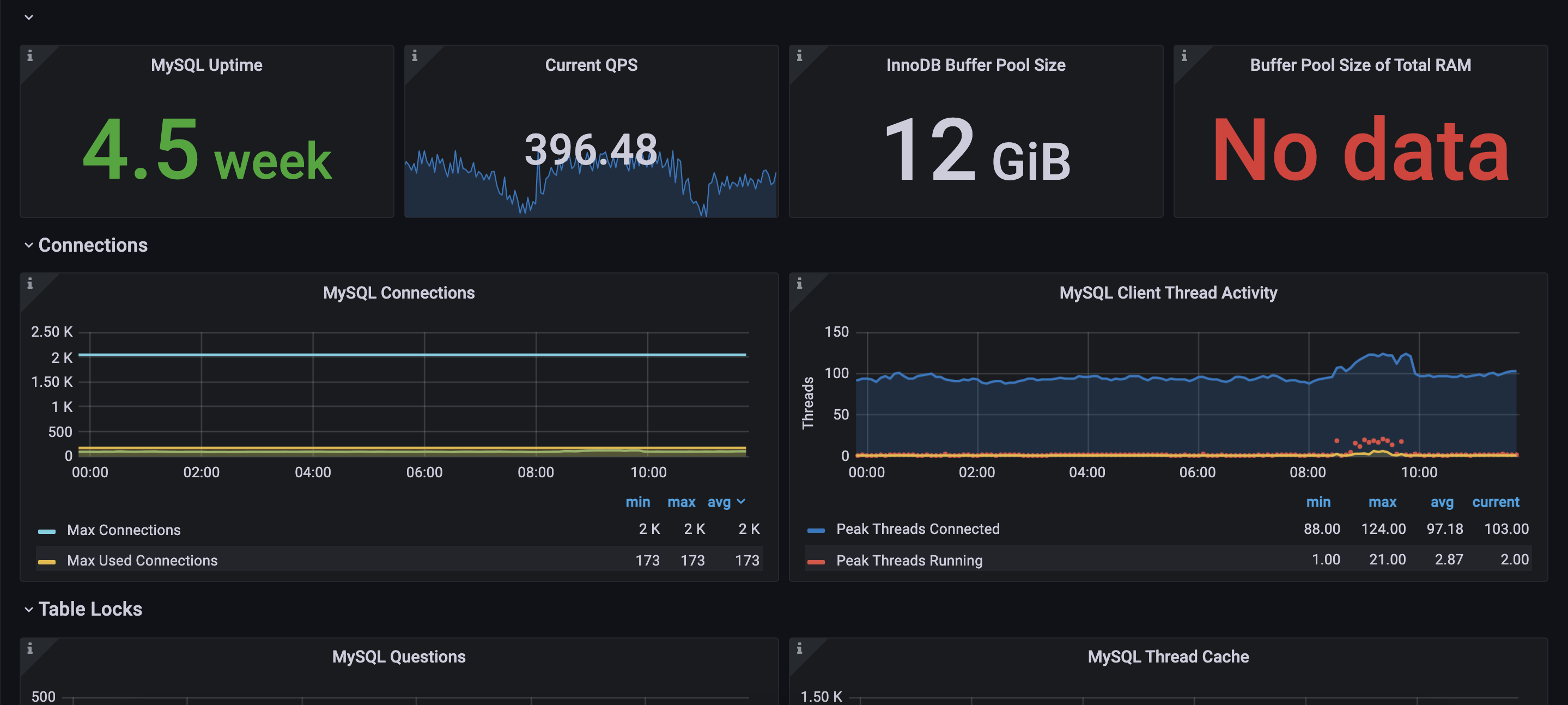Click the Max Connections line in the graph
Screen dimensions: 1568x705
click(x=412, y=354)
